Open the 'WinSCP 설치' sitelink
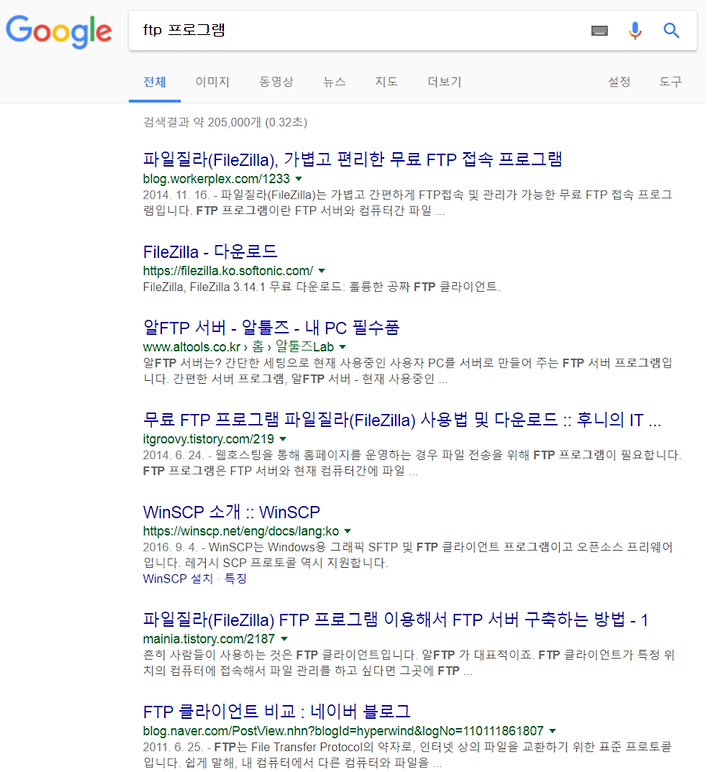 (178, 579)
